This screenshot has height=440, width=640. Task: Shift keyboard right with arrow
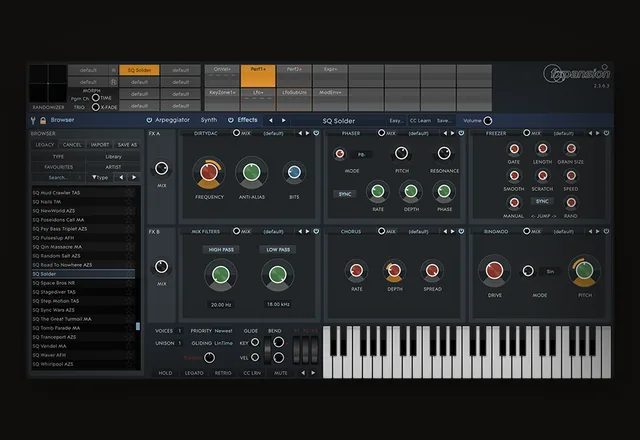pos(313,373)
